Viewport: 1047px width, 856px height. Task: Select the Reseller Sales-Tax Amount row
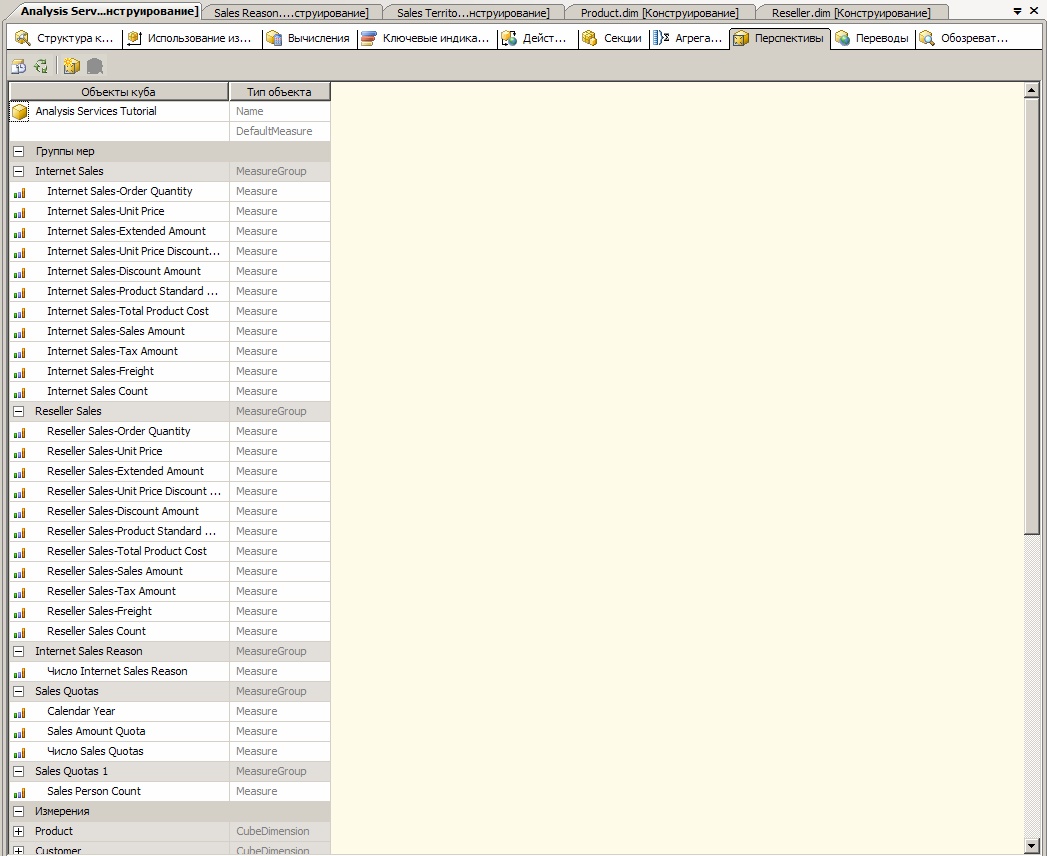point(170,592)
